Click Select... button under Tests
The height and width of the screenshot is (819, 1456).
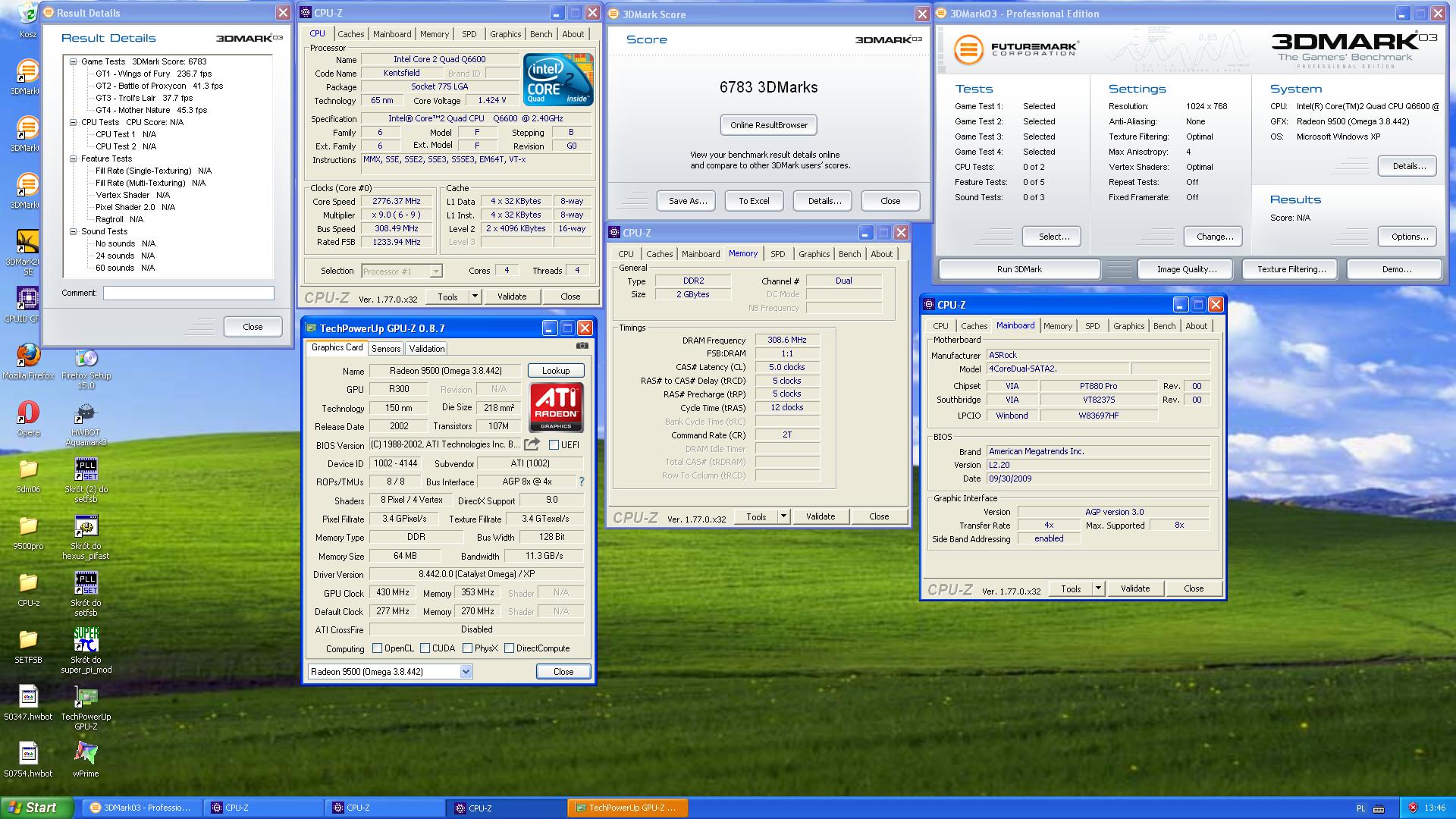point(1053,237)
